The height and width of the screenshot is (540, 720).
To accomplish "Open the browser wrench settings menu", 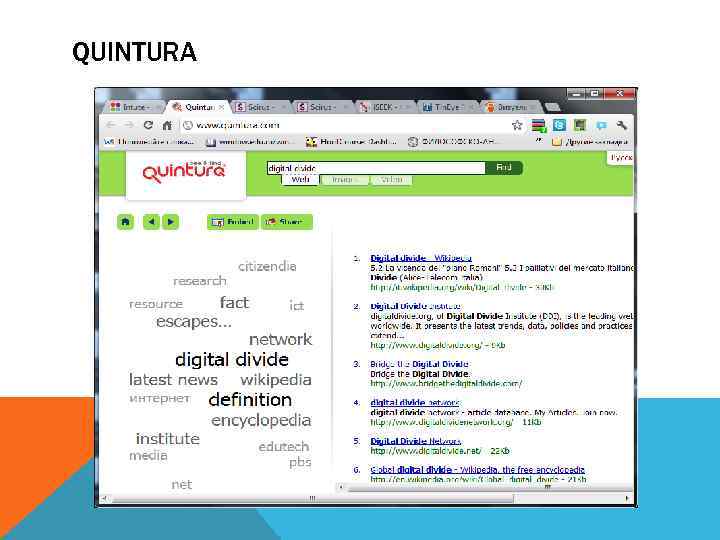I will [x=622, y=125].
